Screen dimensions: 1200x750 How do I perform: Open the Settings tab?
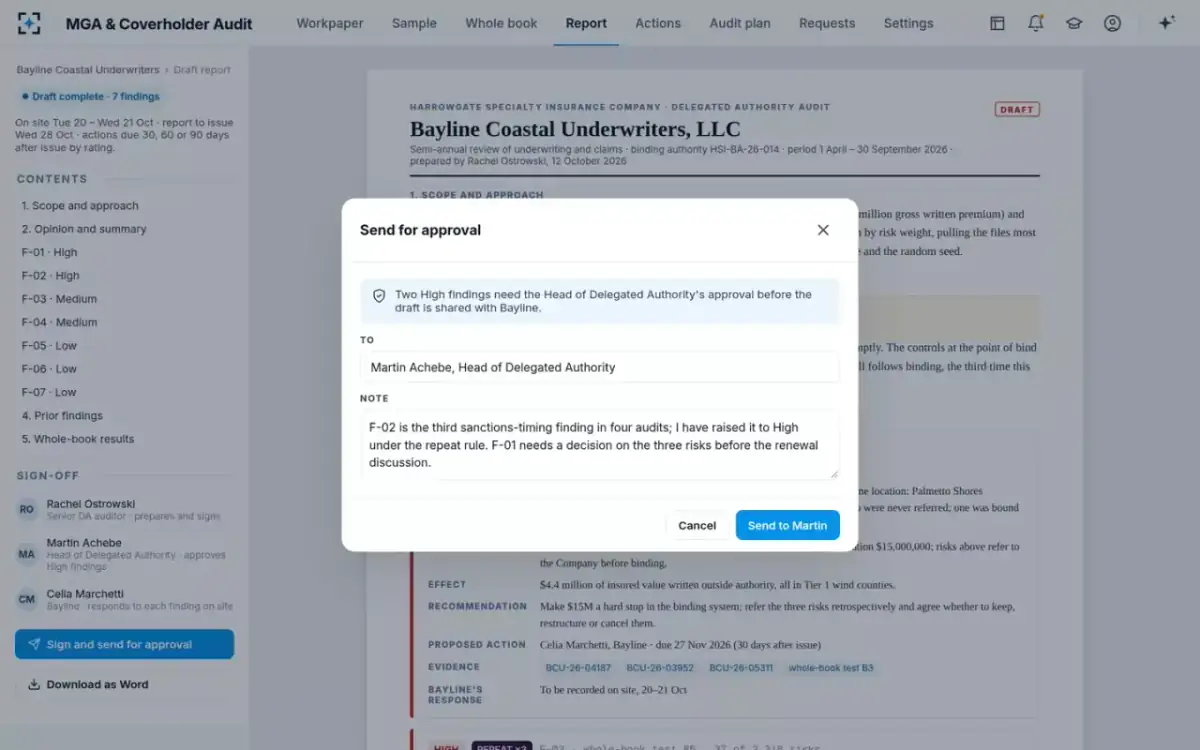908,23
